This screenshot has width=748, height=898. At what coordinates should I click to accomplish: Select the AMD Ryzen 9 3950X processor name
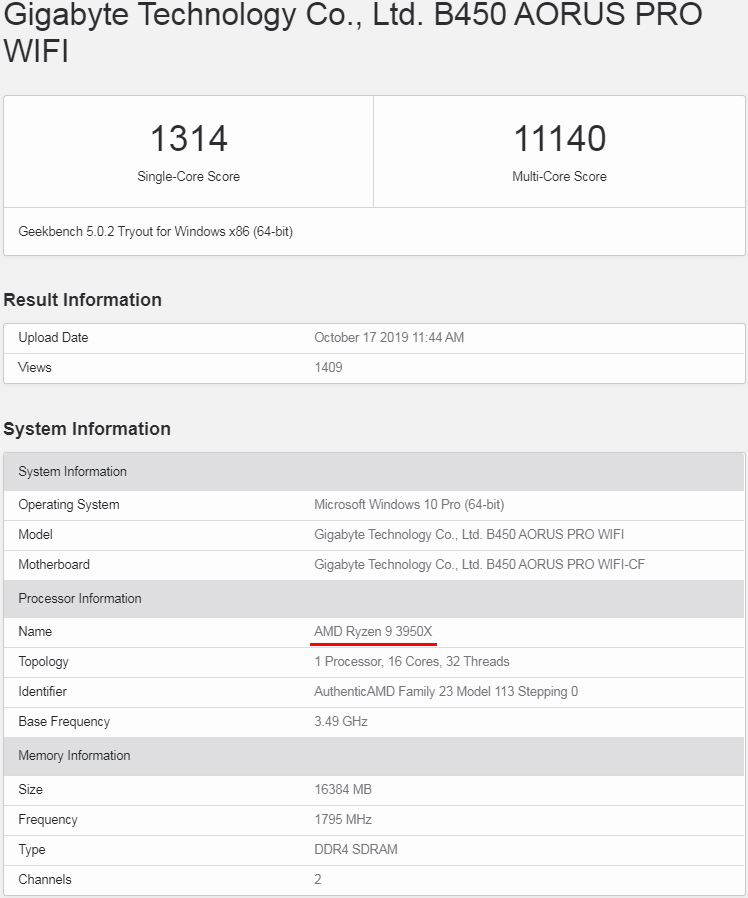click(x=373, y=631)
